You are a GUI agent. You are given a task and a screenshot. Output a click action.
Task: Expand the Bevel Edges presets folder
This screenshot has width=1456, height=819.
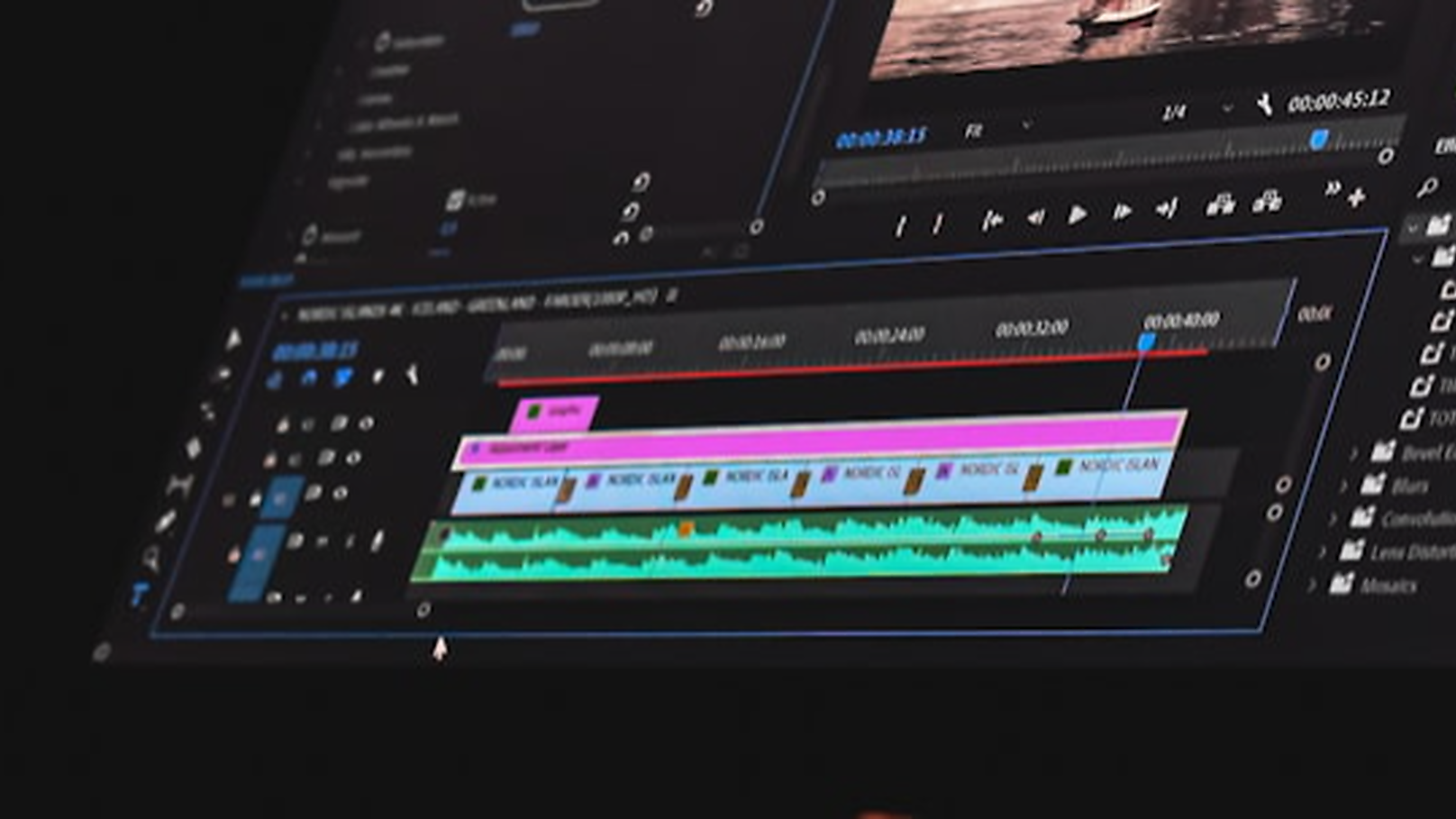pos(1354,454)
